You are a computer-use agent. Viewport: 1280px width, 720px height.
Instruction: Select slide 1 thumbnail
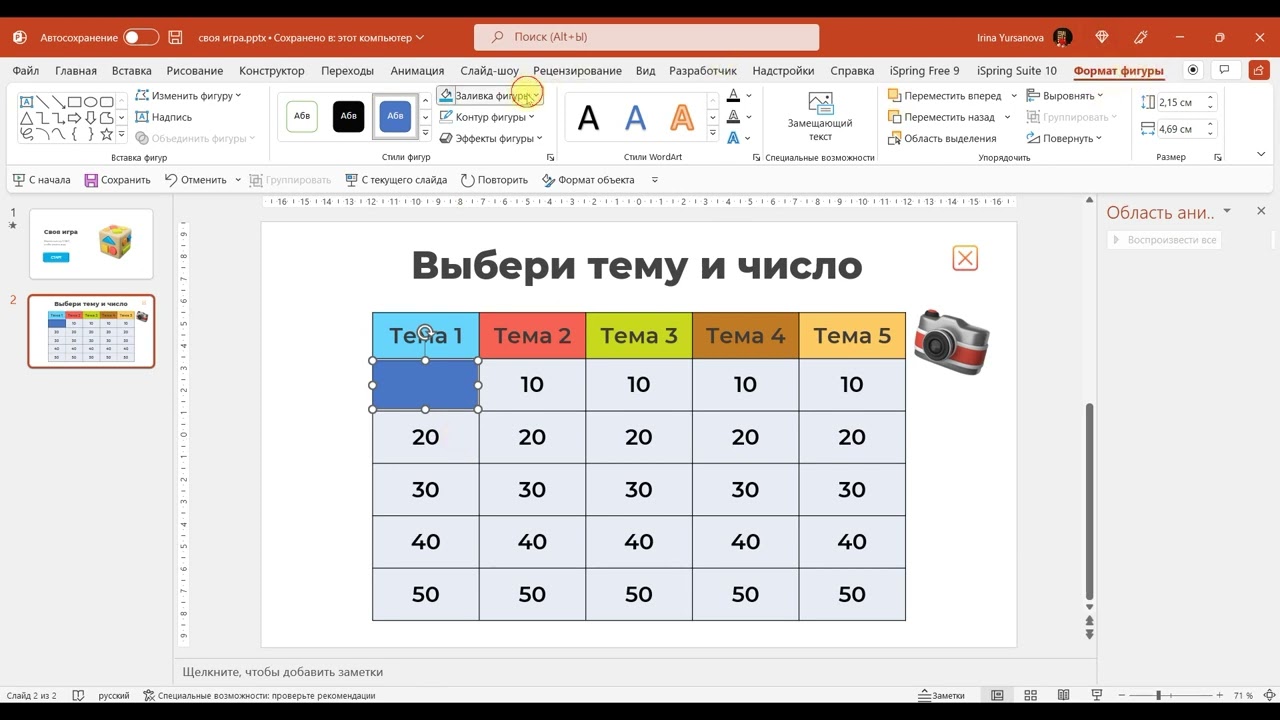pos(91,243)
